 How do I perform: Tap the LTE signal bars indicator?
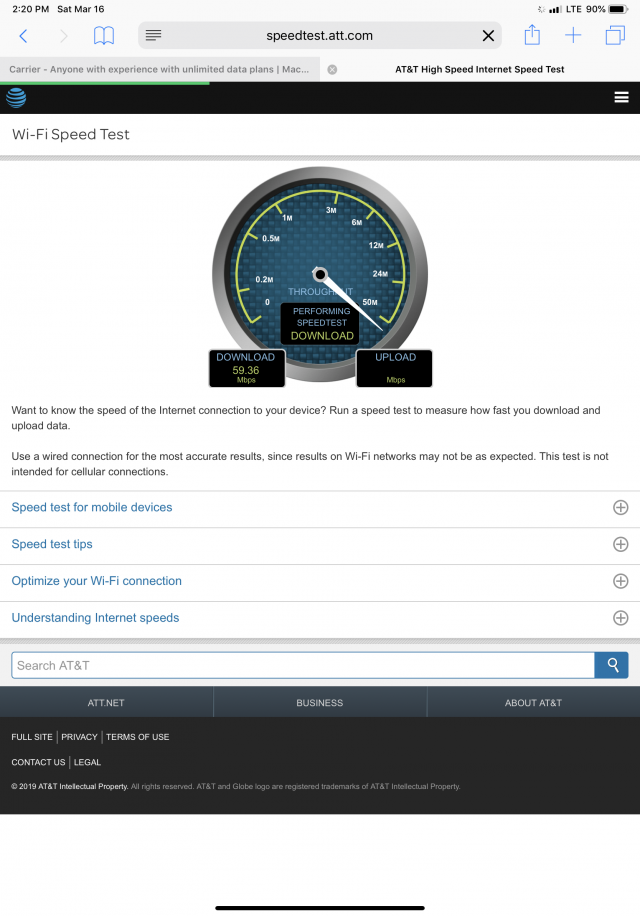click(555, 9)
